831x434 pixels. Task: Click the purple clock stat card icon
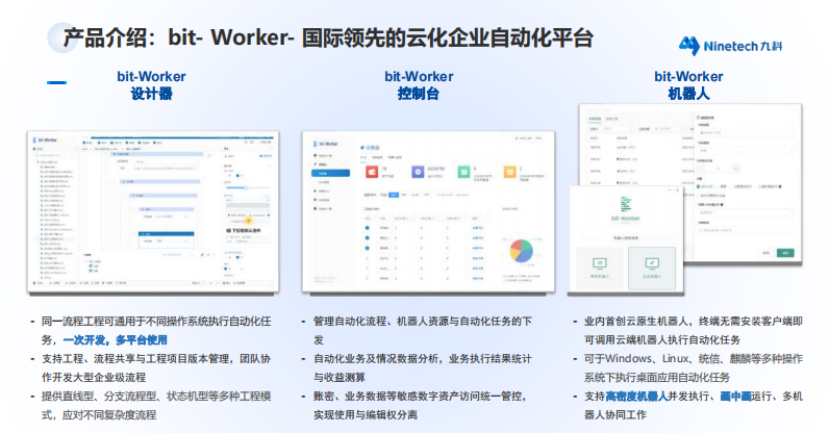click(418, 172)
